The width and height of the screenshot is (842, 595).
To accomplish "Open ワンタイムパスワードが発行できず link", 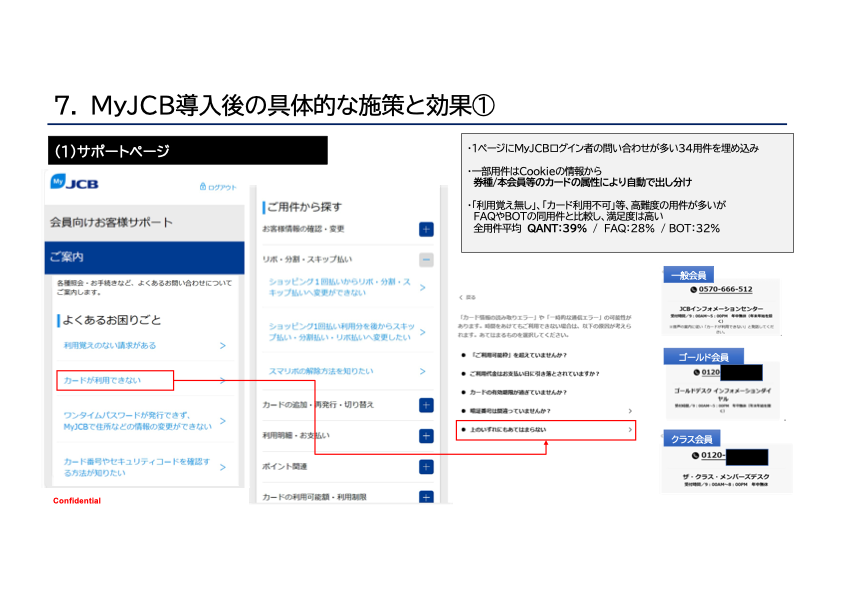I will (137, 420).
